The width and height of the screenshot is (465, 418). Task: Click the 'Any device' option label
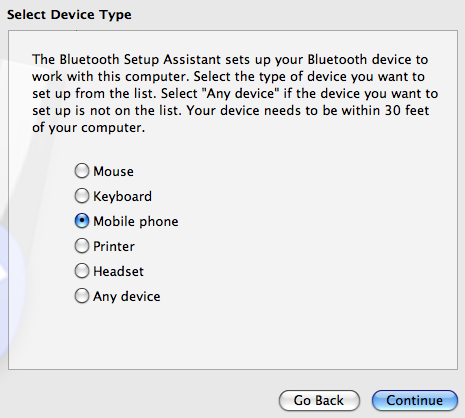(127, 296)
